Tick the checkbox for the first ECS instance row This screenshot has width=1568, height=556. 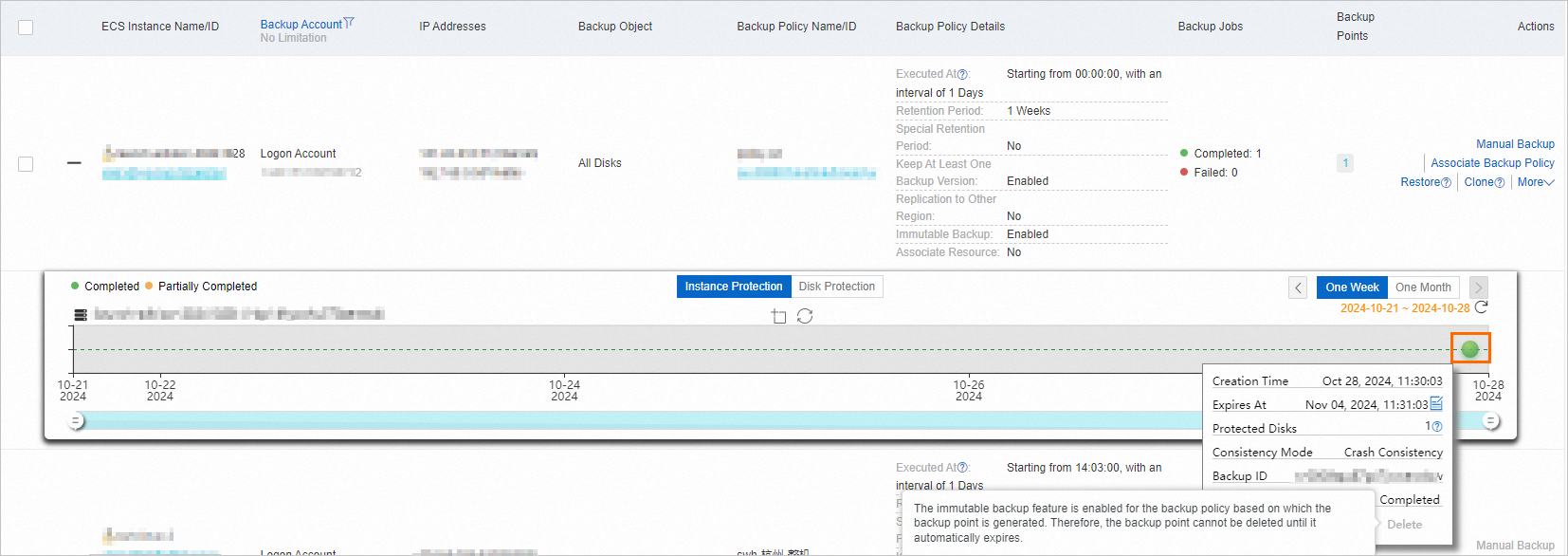coord(26,164)
